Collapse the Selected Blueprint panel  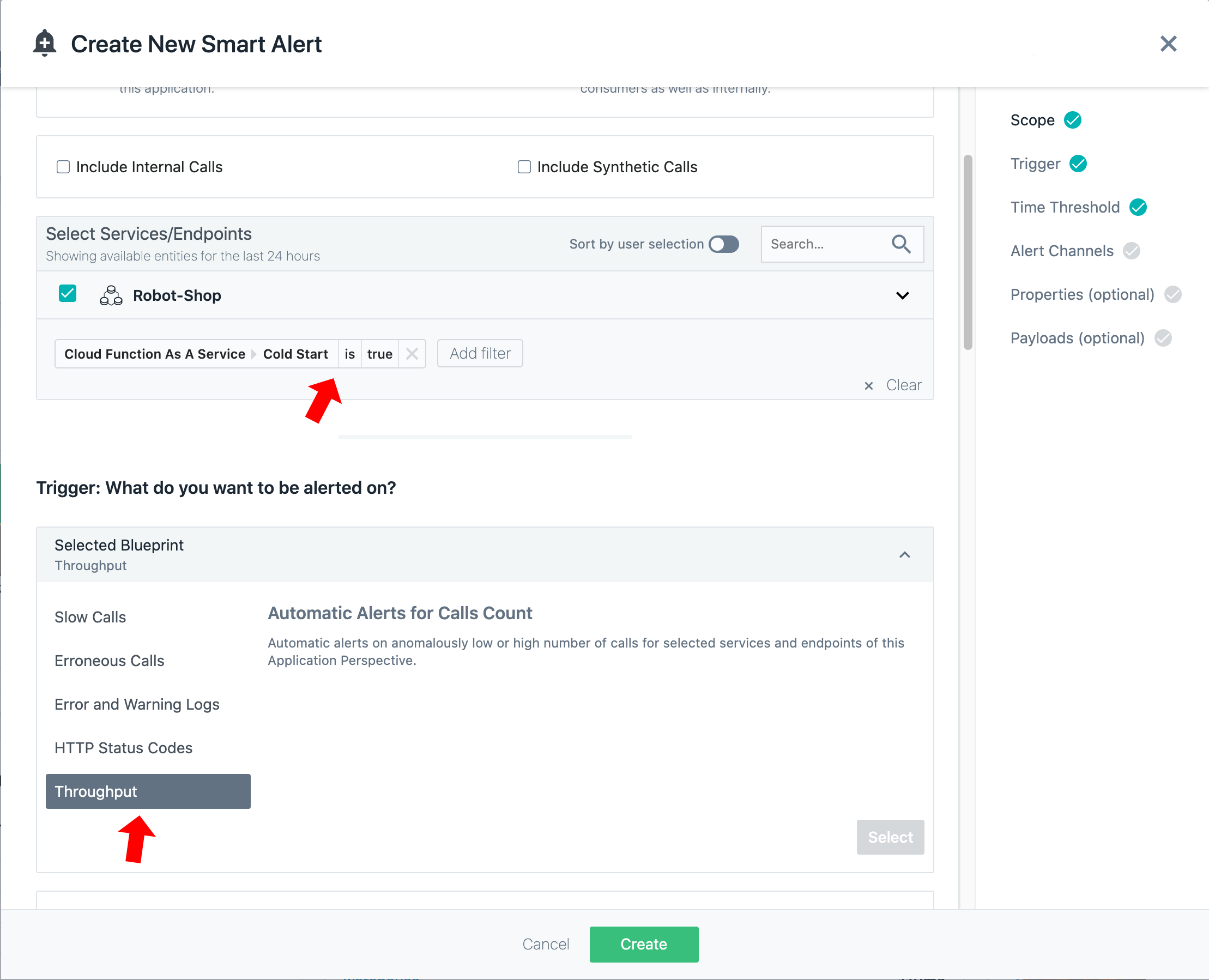[905, 555]
